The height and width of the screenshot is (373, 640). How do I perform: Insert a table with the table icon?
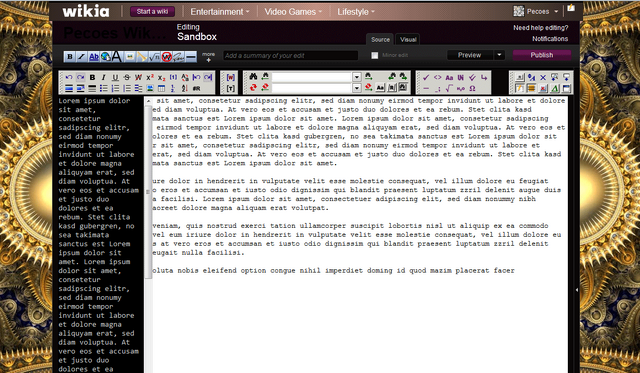pyautogui.click(x=161, y=88)
